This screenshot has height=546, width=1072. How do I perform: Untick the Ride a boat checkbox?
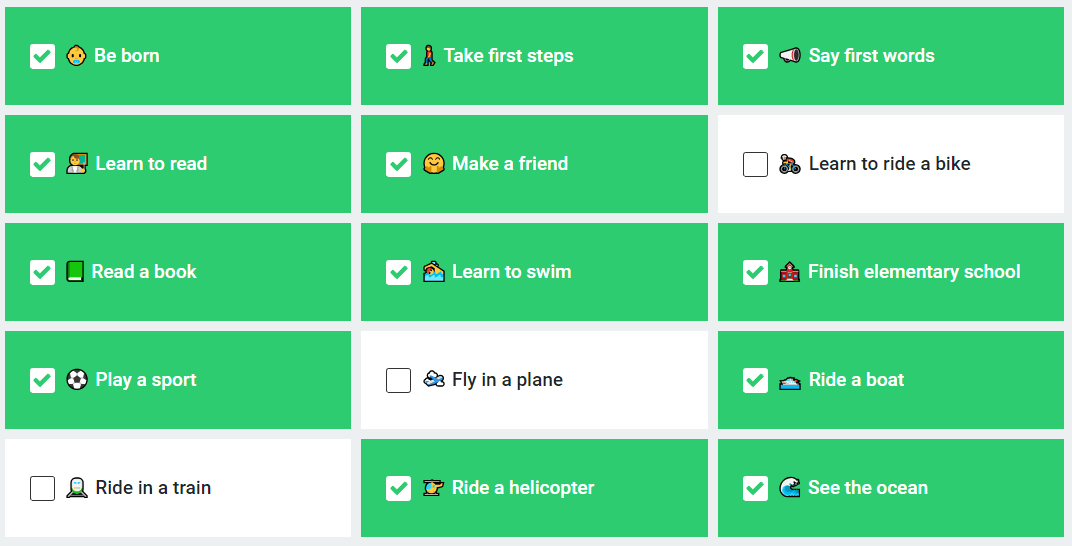pos(755,380)
